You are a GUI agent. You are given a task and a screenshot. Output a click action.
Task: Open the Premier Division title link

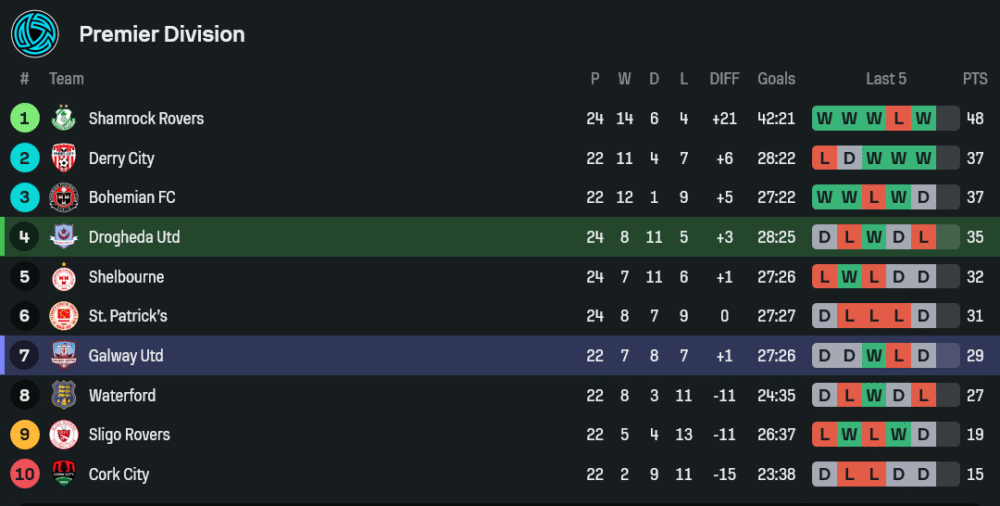click(x=162, y=34)
